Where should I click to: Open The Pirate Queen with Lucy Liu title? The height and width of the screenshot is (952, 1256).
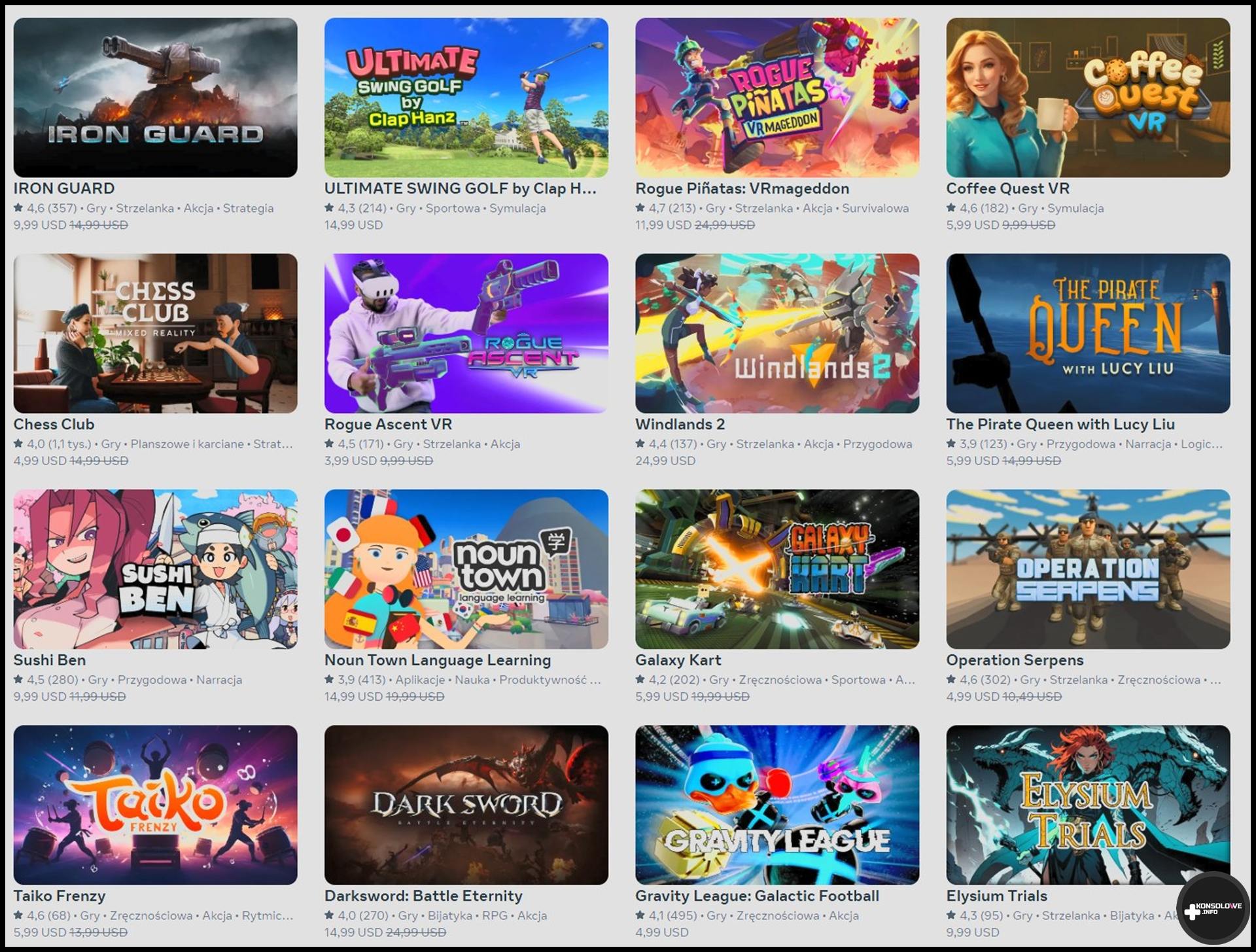1060,424
